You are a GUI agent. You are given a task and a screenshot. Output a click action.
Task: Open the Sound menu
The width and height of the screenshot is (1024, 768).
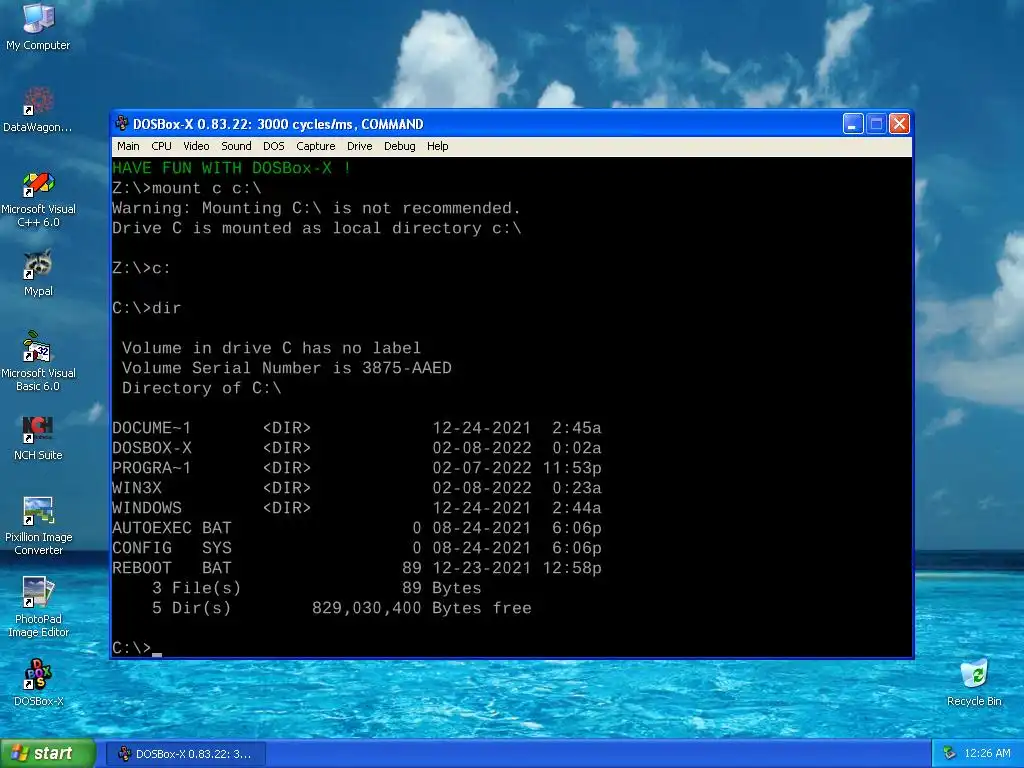236,146
